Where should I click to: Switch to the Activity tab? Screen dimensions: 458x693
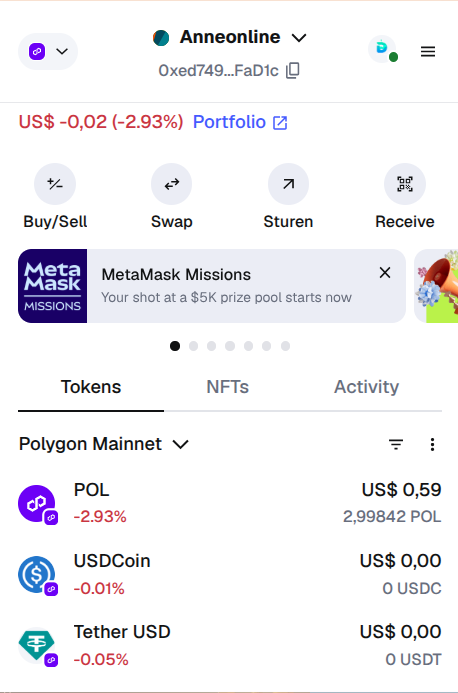click(x=366, y=387)
